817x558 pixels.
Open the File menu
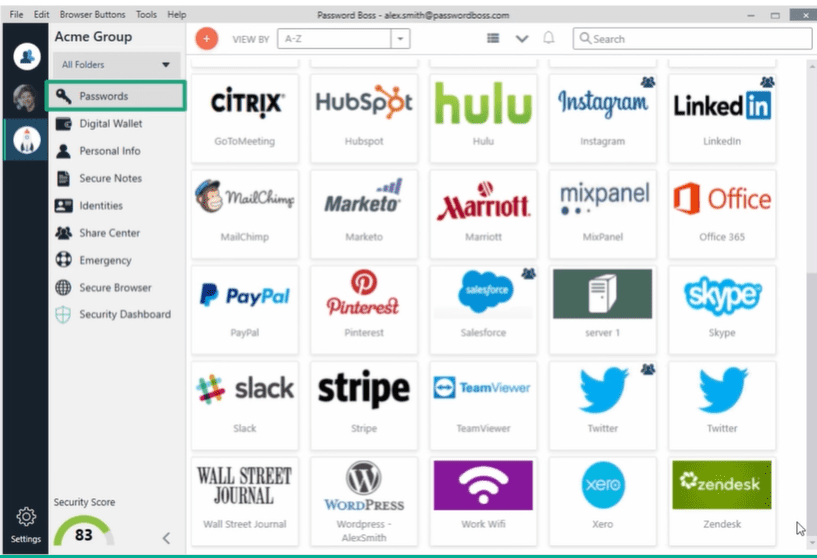(16, 15)
